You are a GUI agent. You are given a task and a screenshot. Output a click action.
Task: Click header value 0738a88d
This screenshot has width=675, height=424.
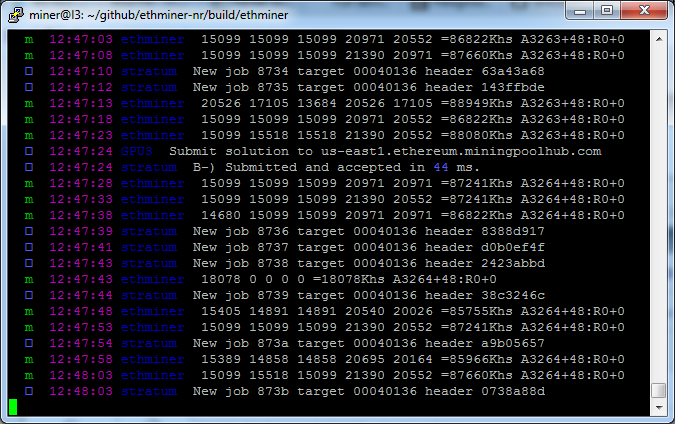(513, 391)
